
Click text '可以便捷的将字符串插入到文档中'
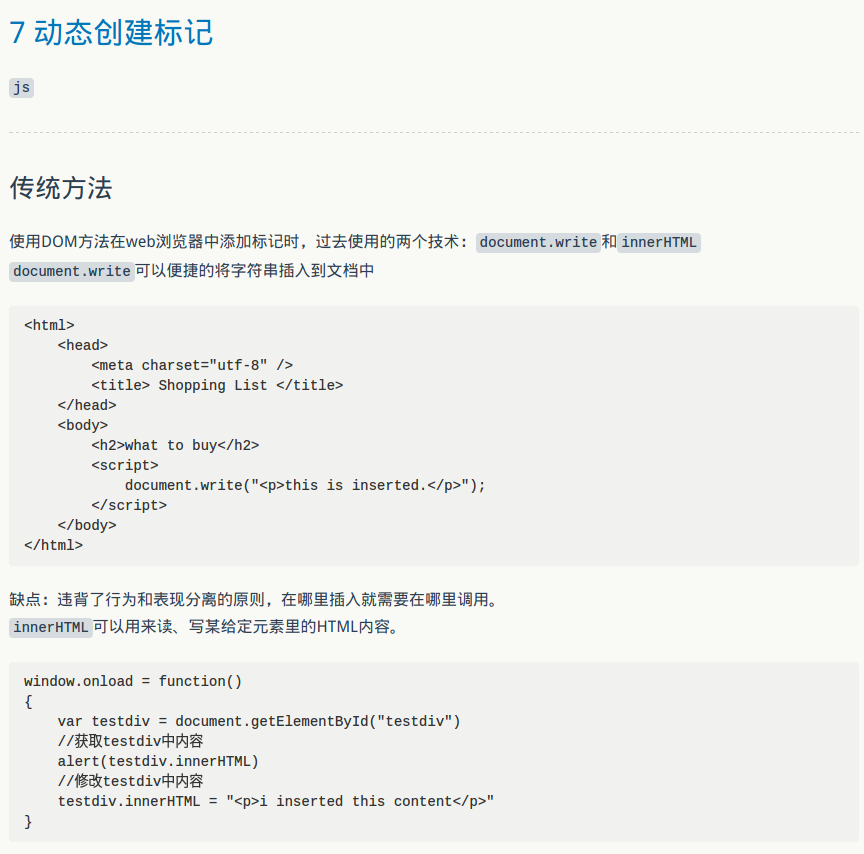(255, 271)
